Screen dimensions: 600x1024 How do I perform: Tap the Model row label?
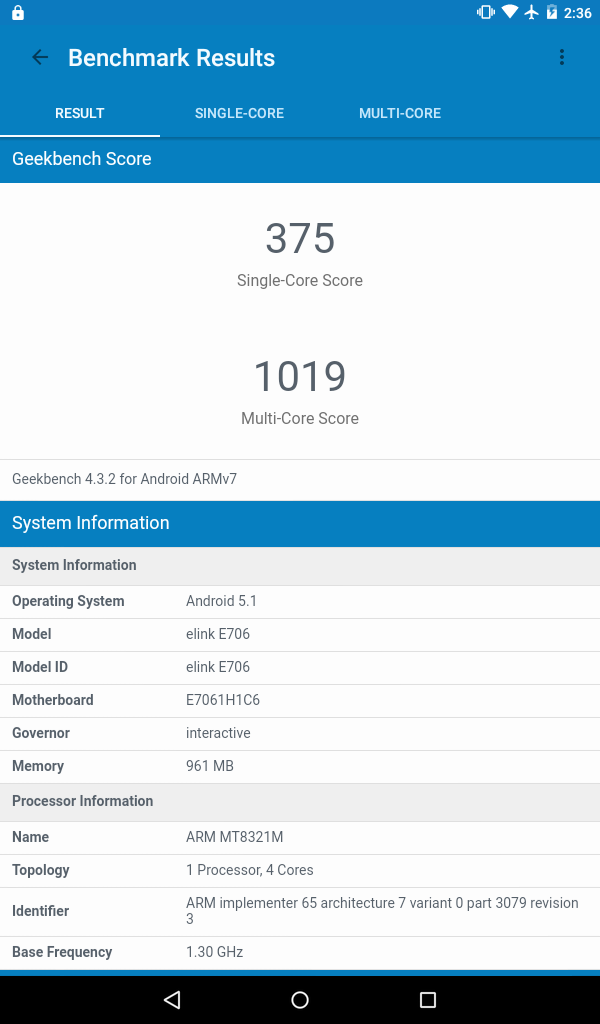31,634
